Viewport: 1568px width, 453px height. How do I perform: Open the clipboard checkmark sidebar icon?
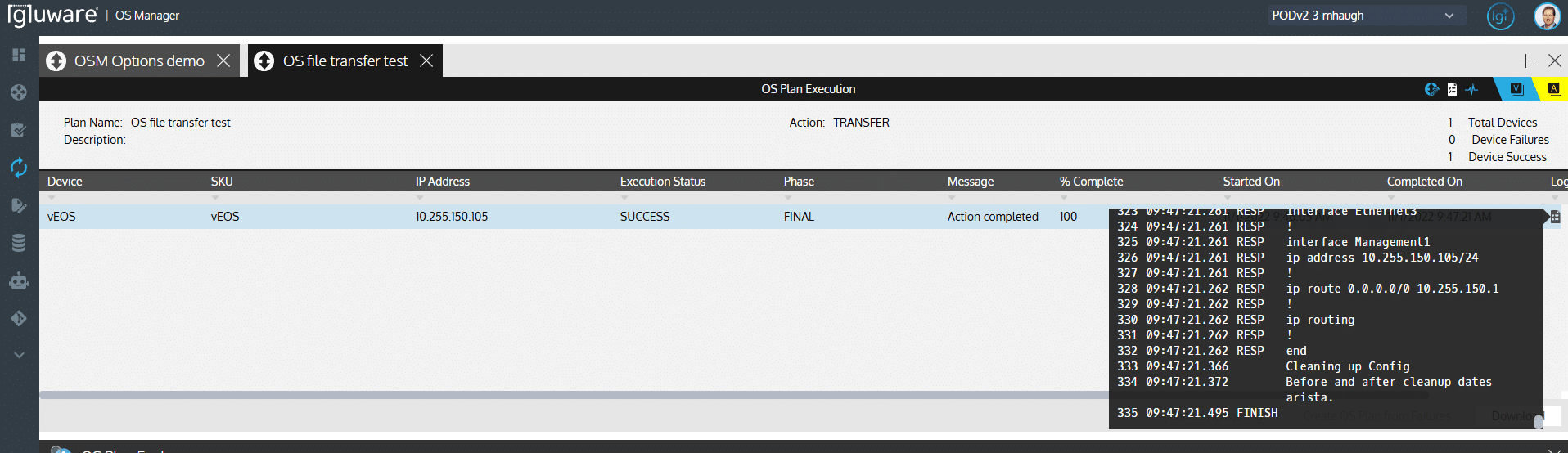click(19, 130)
